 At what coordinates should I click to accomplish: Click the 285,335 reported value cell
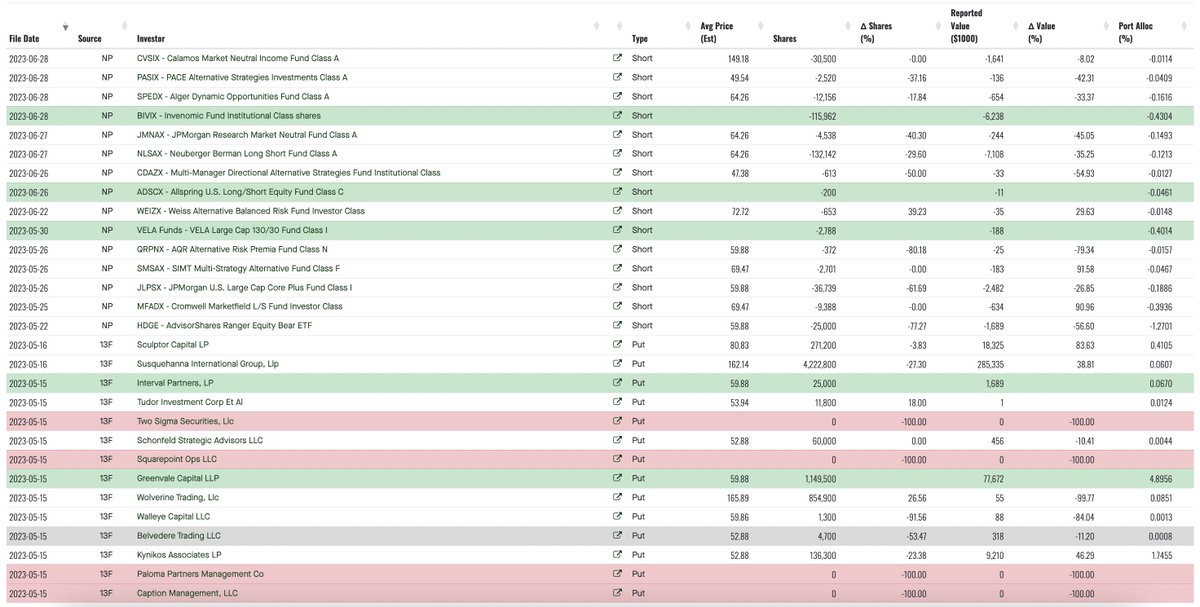pos(988,364)
